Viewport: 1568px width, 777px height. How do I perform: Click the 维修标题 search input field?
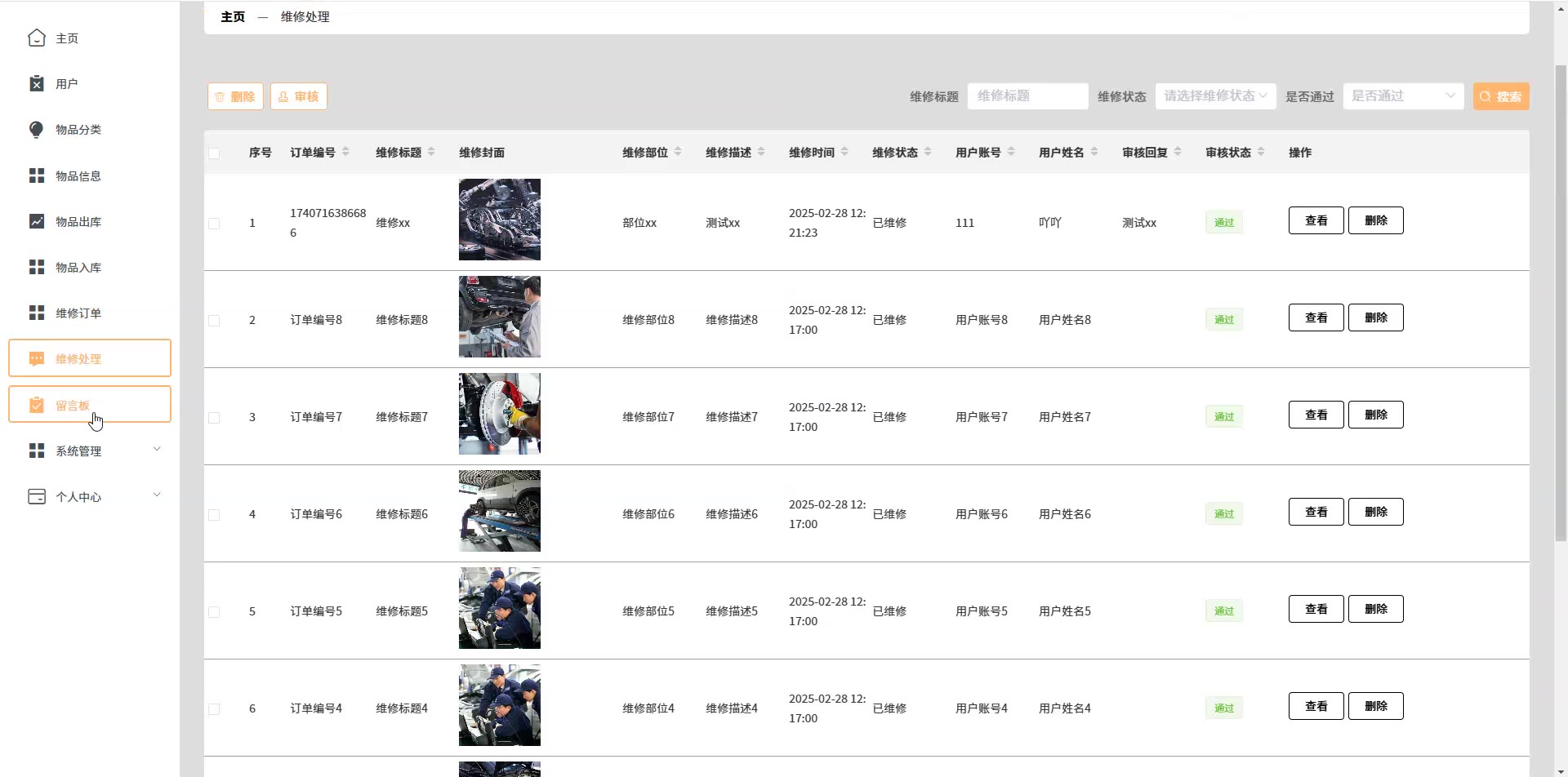[1027, 96]
